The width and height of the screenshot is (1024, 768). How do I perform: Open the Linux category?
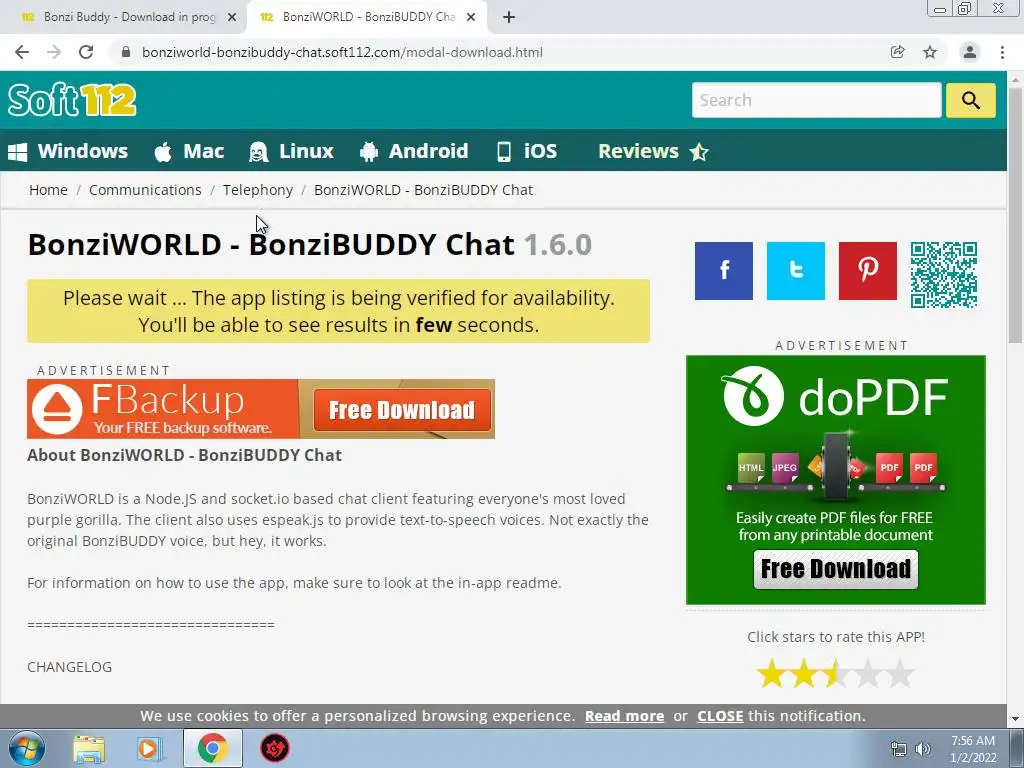[x=292, y=151]
